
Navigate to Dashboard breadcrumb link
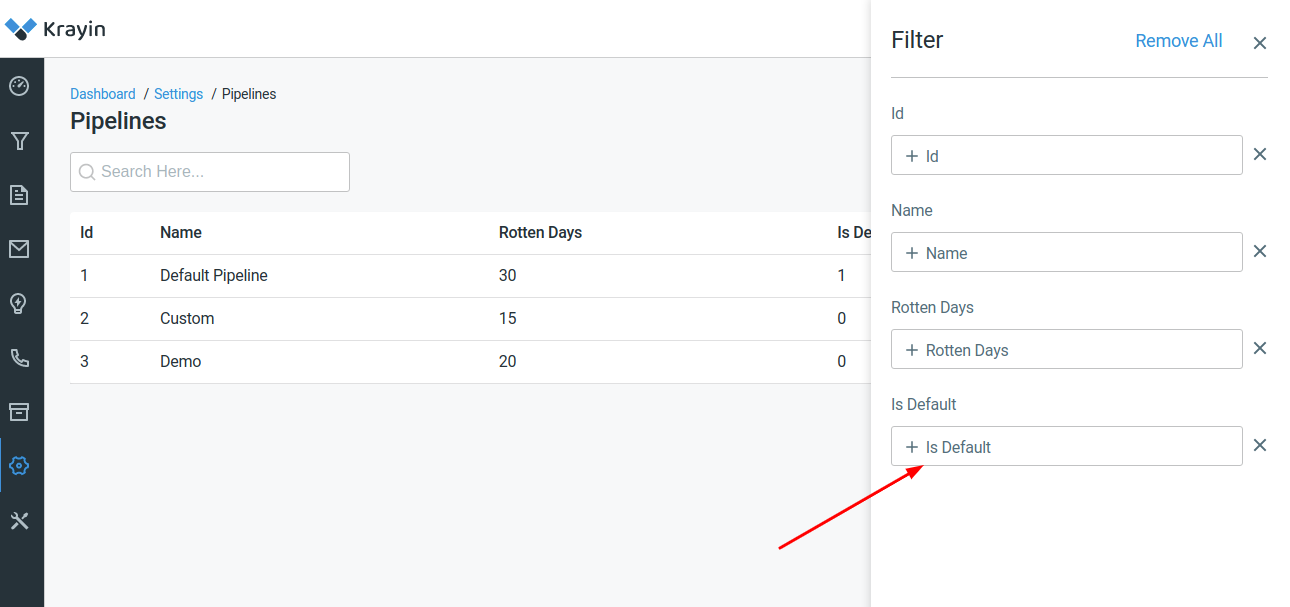[102, 93]
